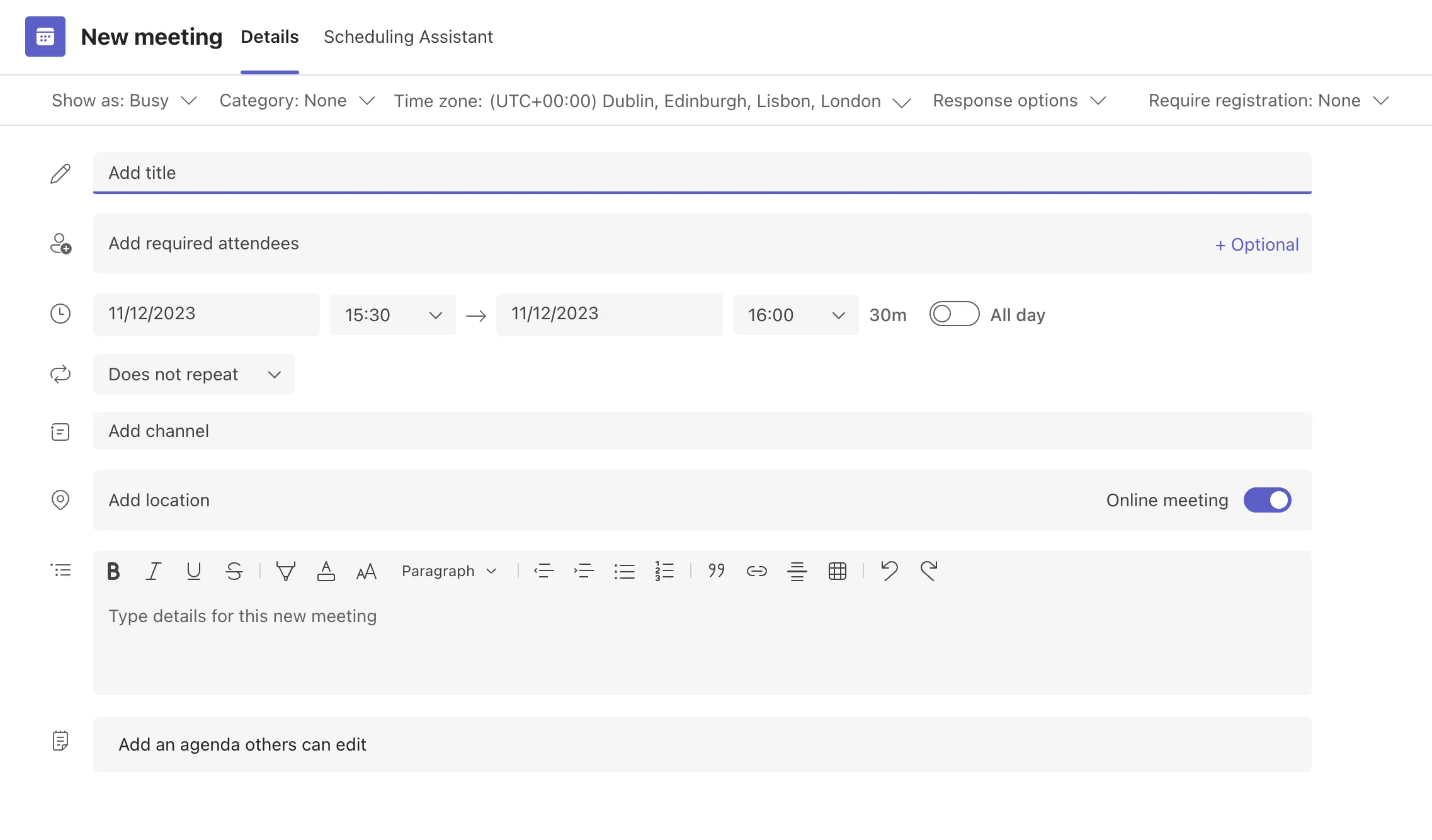Add a quote block
The height and width of the screenshot is (840, 1432).
click(x=716, y=571)
